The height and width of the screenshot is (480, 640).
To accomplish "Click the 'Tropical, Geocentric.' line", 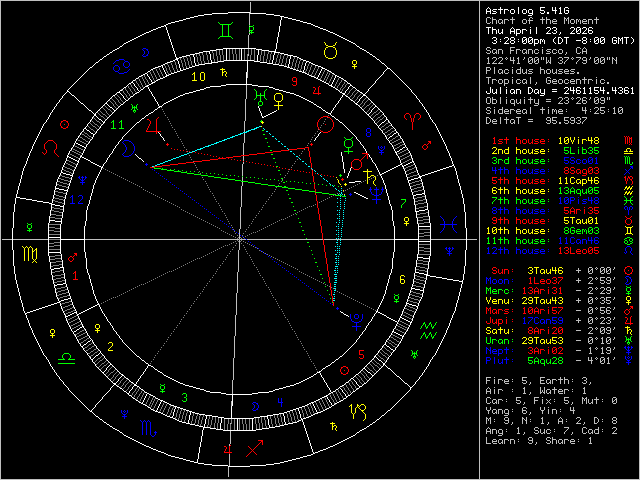I will point(548,81).
